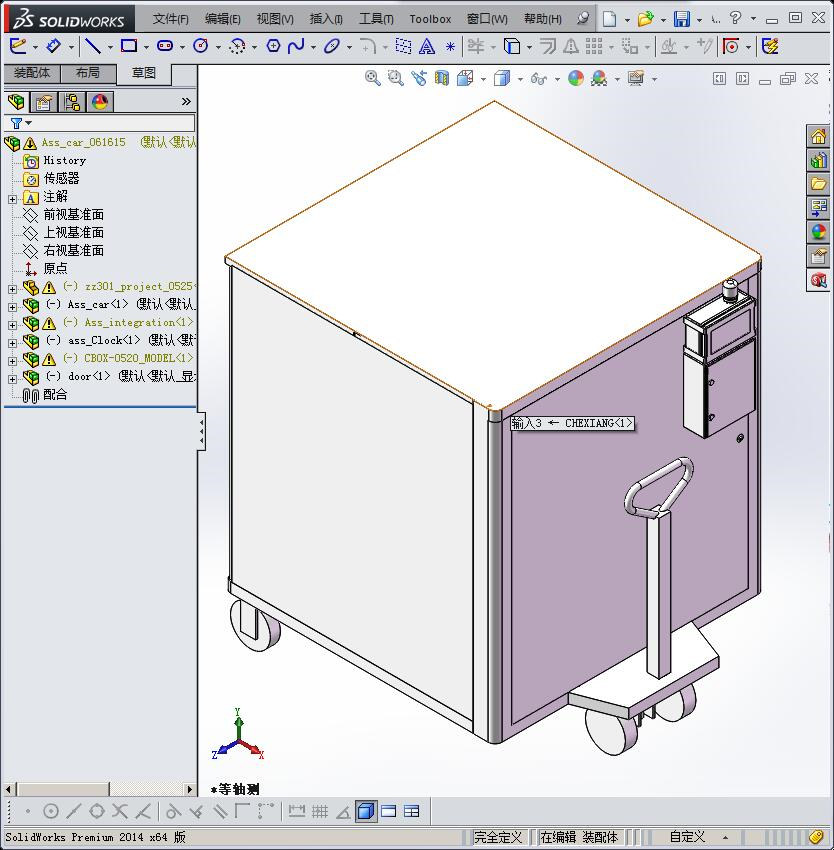The image size is (834, 850).
Task: Expand the 注解 annotations node
Action: tap(12, 199)
